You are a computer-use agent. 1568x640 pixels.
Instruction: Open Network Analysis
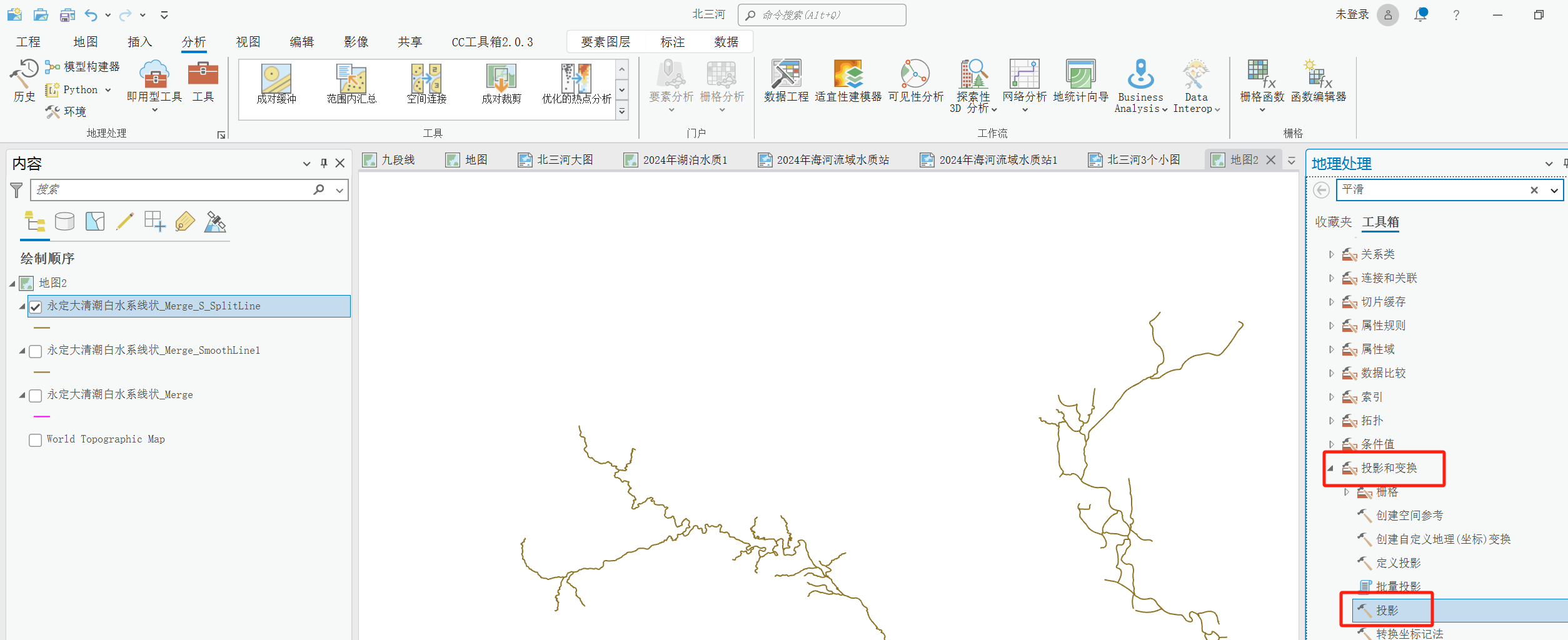point(1024,86)
